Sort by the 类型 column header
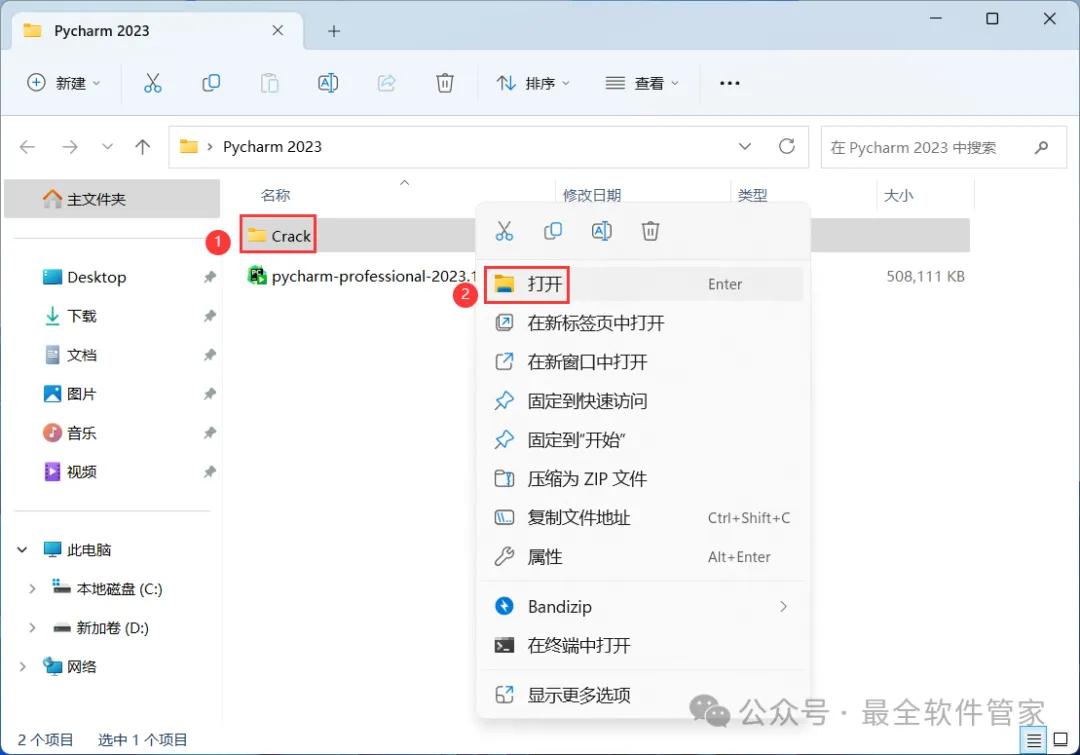1080x755 pixels. tap(752, 196)
